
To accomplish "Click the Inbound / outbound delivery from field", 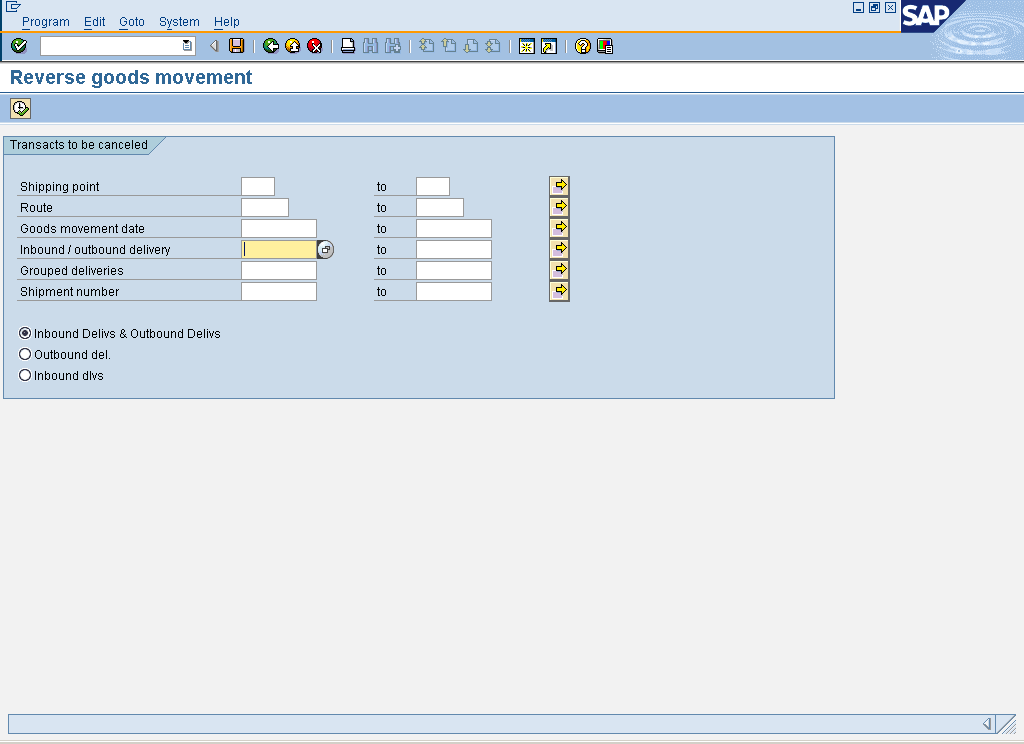I will [x=279, y=249].
